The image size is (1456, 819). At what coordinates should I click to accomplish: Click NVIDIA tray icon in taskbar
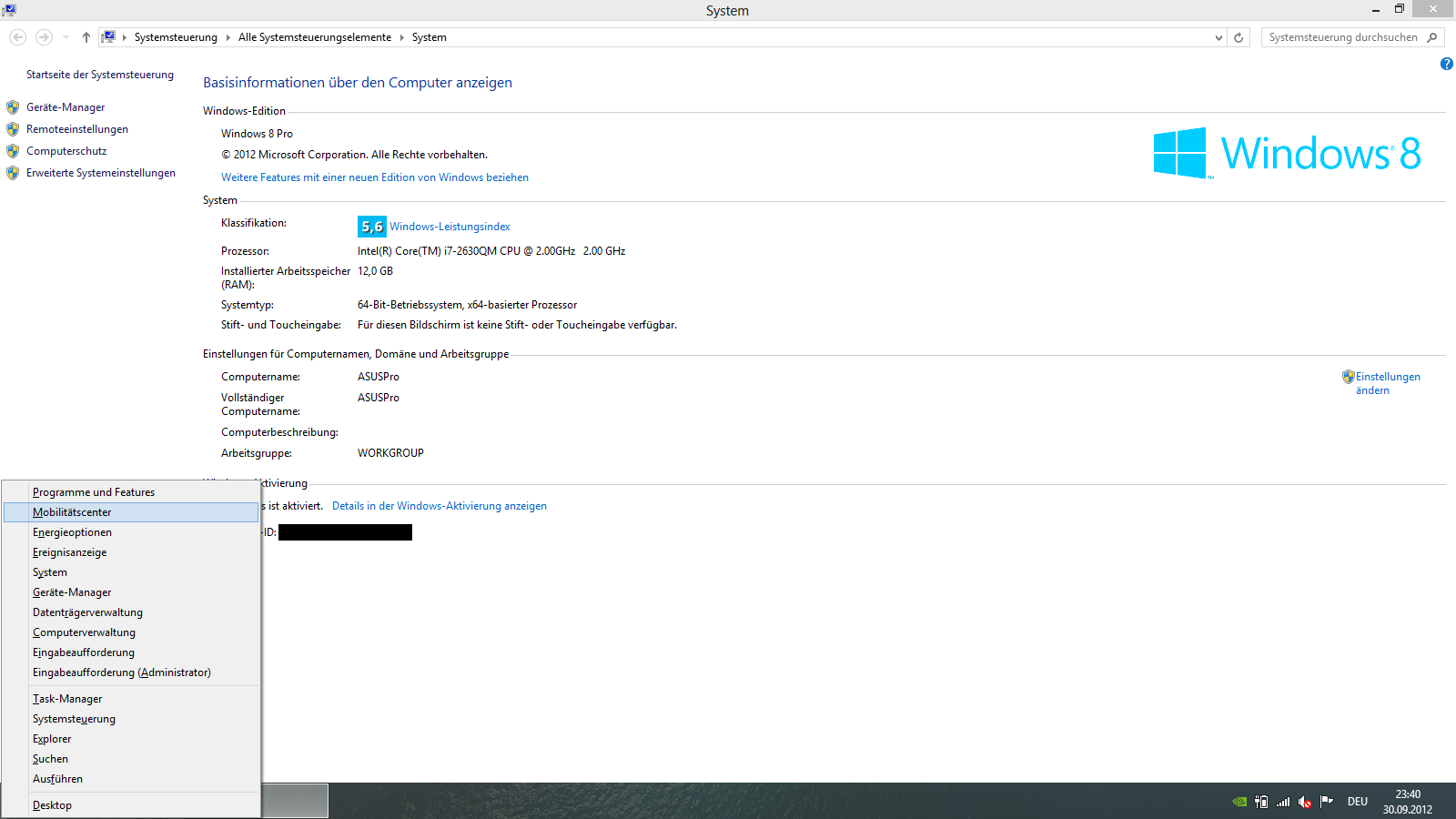tap(1239, 802)
